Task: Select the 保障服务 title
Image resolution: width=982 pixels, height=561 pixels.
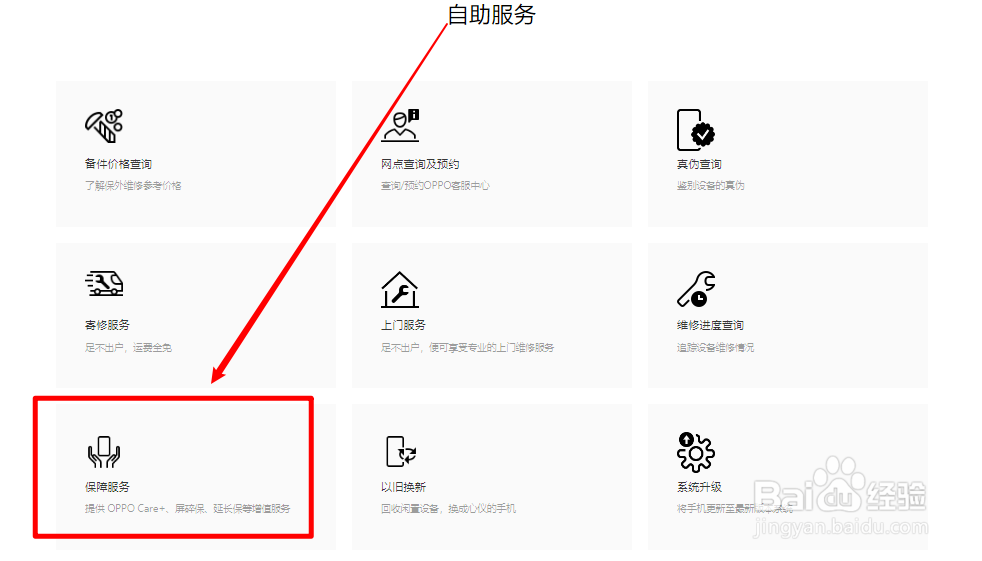Action: click(107, 486)
